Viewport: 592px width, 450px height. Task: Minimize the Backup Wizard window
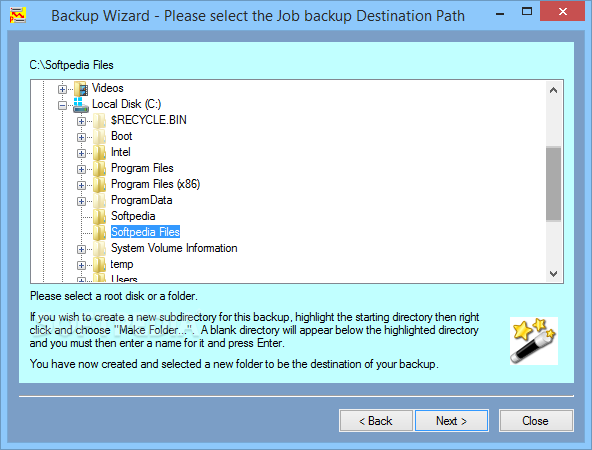pos(500,13)
